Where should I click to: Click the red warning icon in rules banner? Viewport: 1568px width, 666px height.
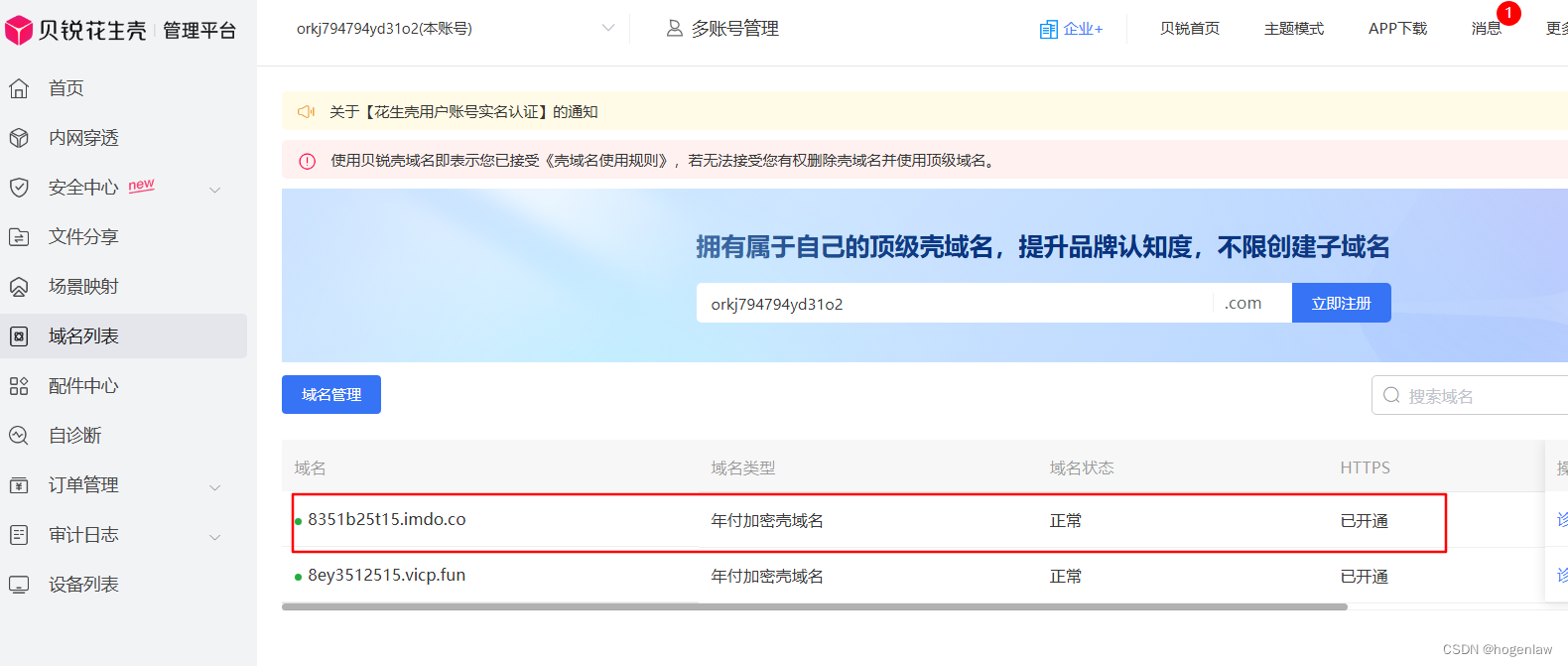(x=308, y=161)
